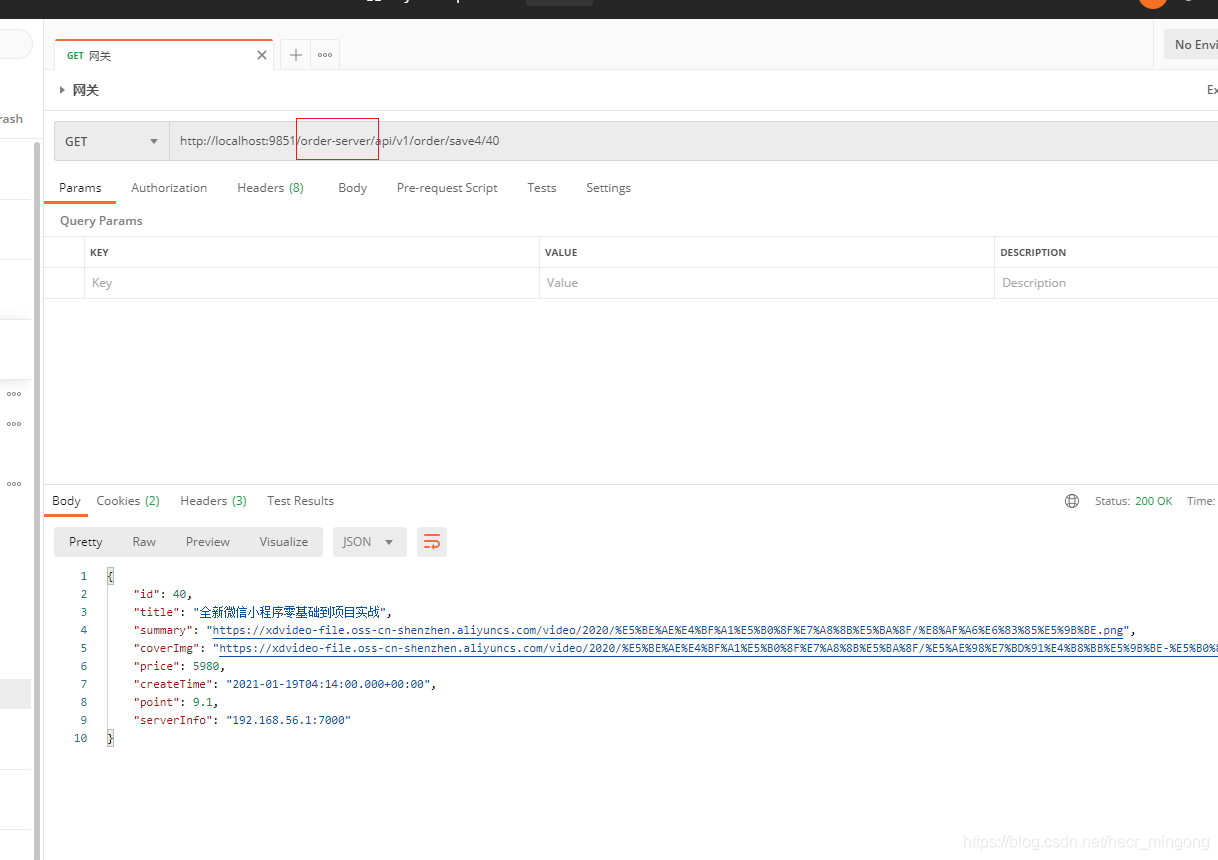Click the Value query param field
Viewport: 1218px width, 860px height.
point(767,283)
